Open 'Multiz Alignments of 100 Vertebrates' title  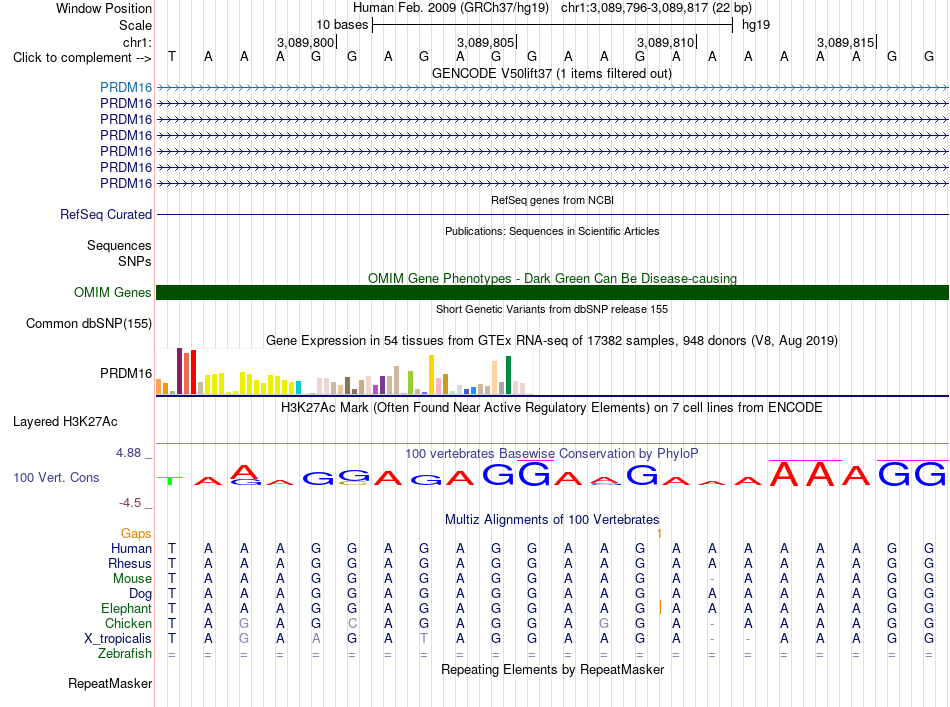[552, 519]
